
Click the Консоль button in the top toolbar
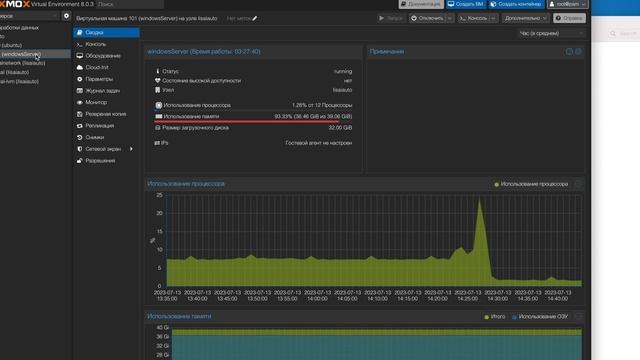[473, 18]
